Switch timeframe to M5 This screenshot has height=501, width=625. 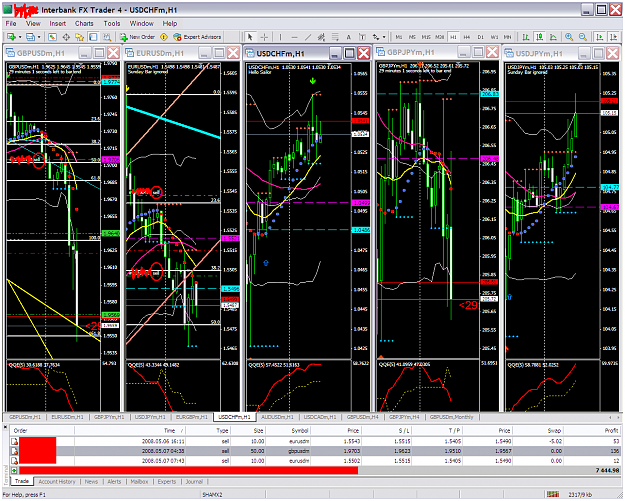click(412, 37)
